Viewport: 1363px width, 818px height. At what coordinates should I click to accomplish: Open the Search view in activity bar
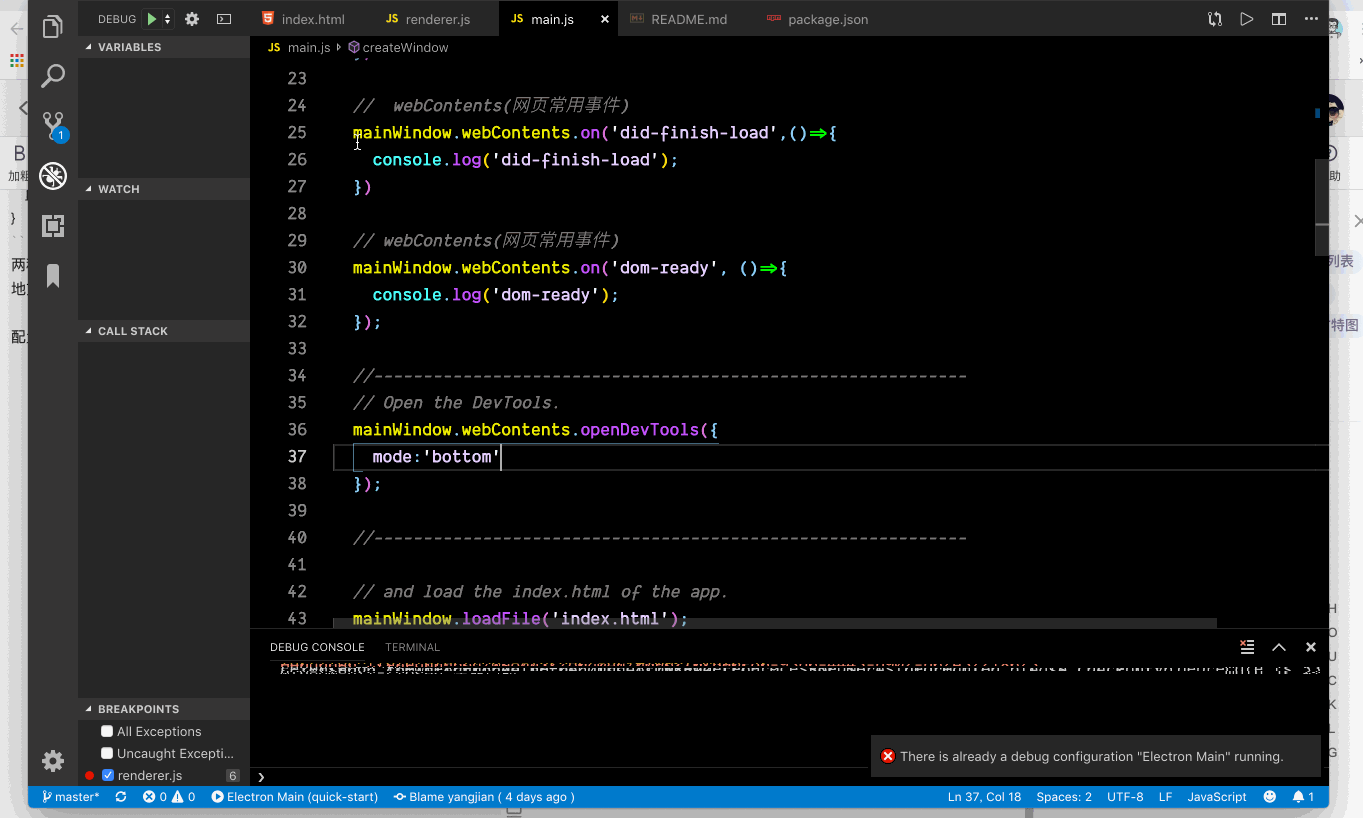(x=53, y=76)
